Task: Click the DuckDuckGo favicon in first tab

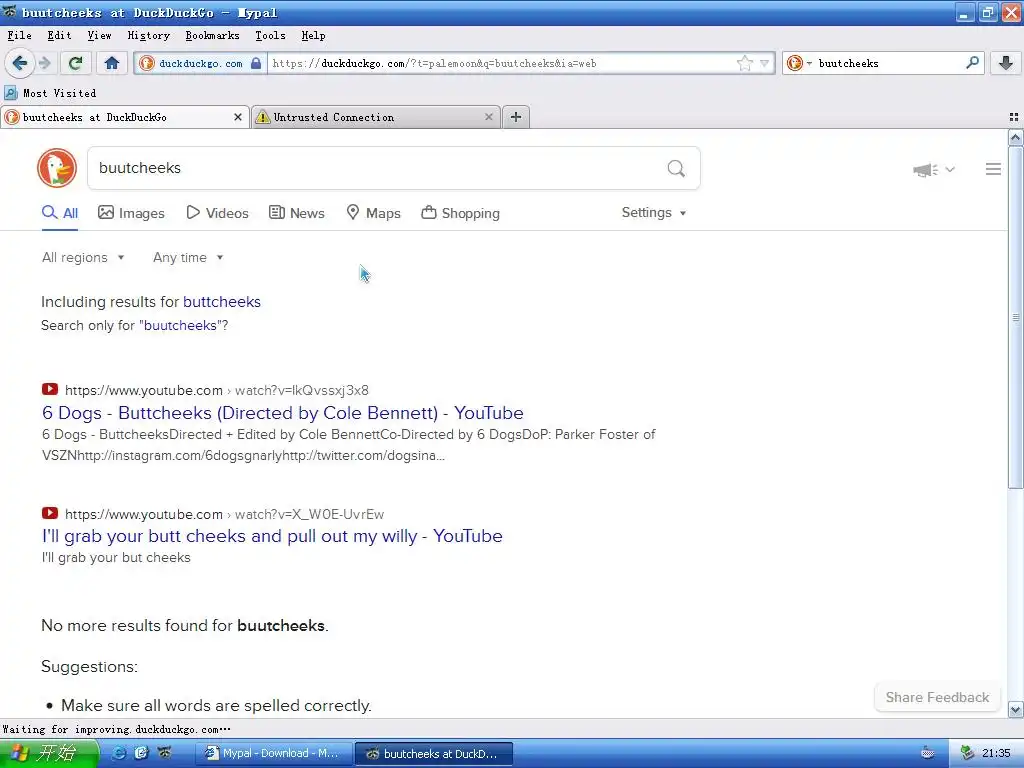Action: point(12,117)
